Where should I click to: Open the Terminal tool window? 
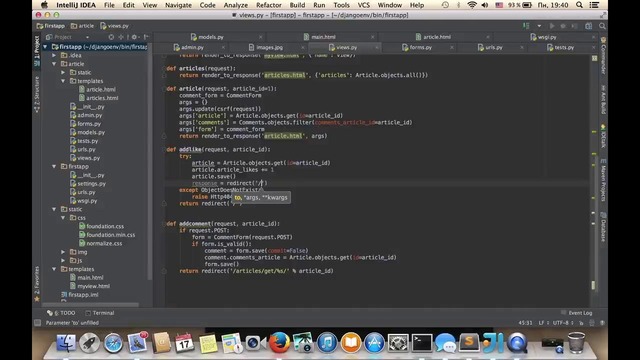pos(99,313)
